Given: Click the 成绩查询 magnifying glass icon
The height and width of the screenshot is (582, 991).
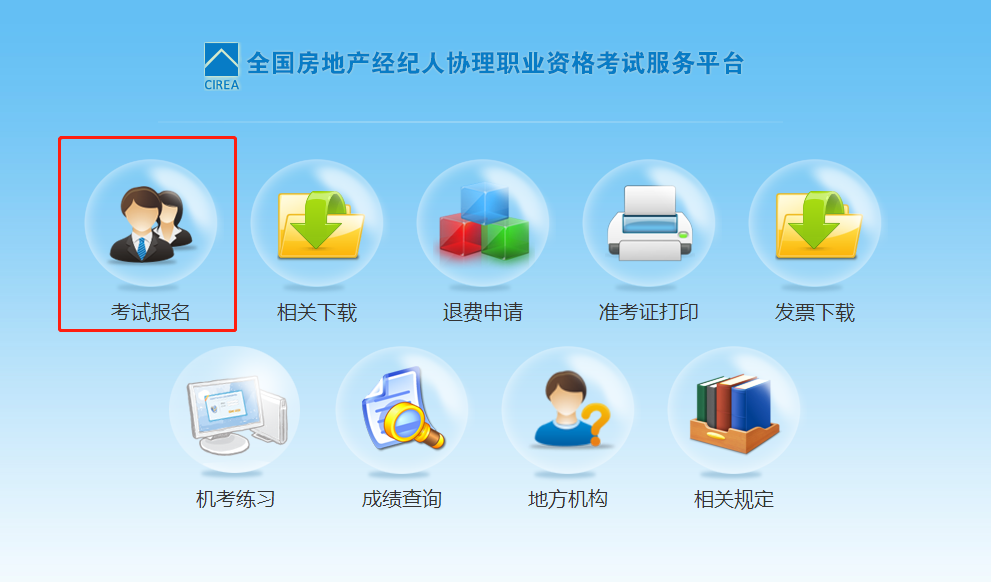Looking at the screenshot, I should click(402, 410).
